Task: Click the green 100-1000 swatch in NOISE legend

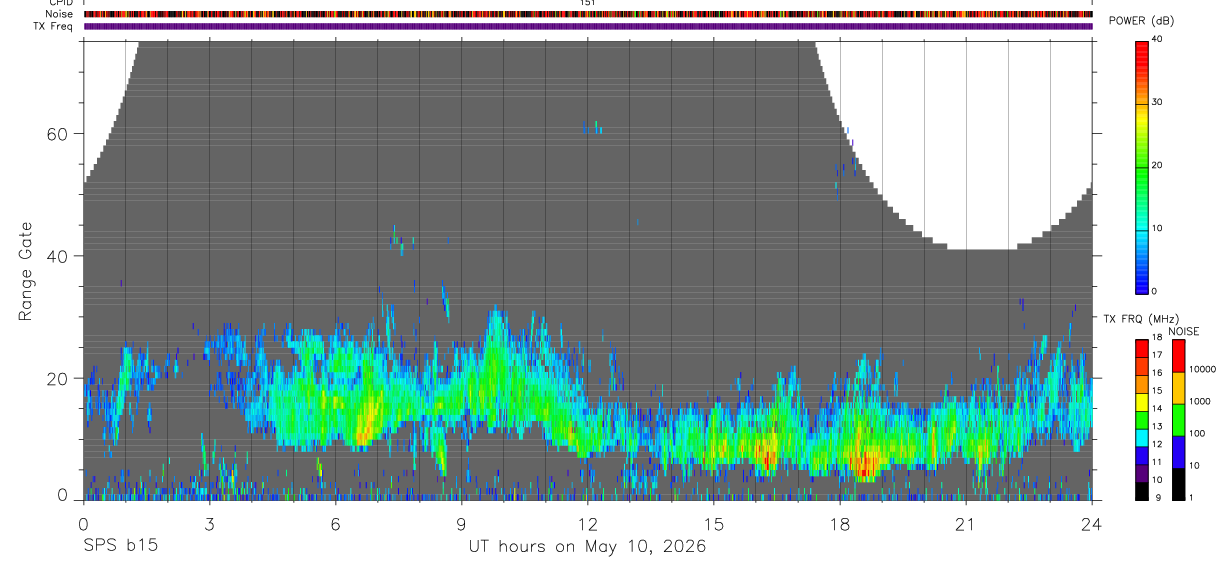Action: 1179,420
